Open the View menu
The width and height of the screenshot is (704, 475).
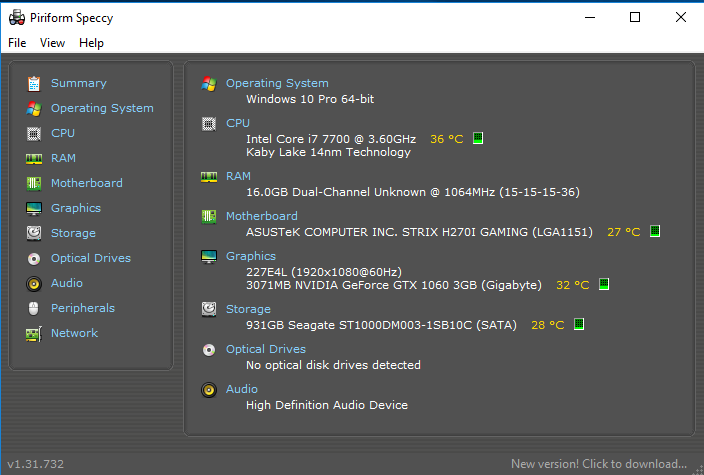53,43
